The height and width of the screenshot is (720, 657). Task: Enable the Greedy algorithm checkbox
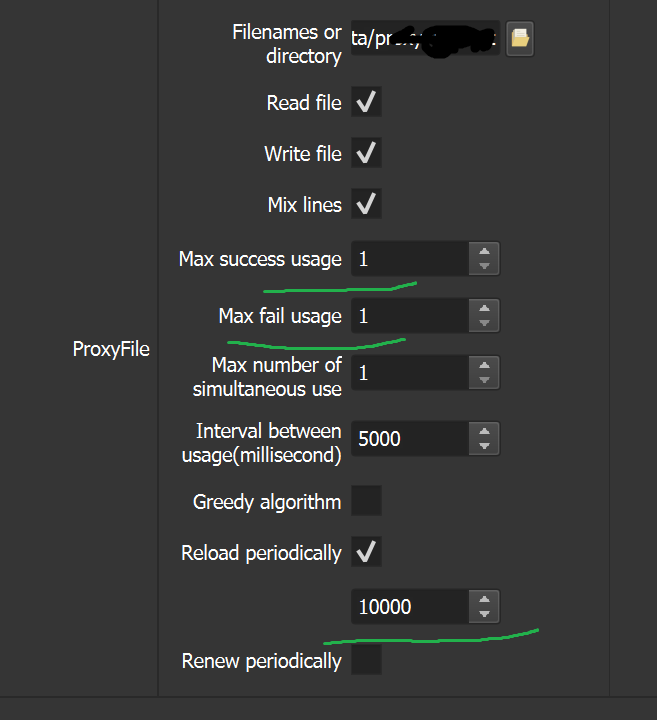[x=366, y=500]
